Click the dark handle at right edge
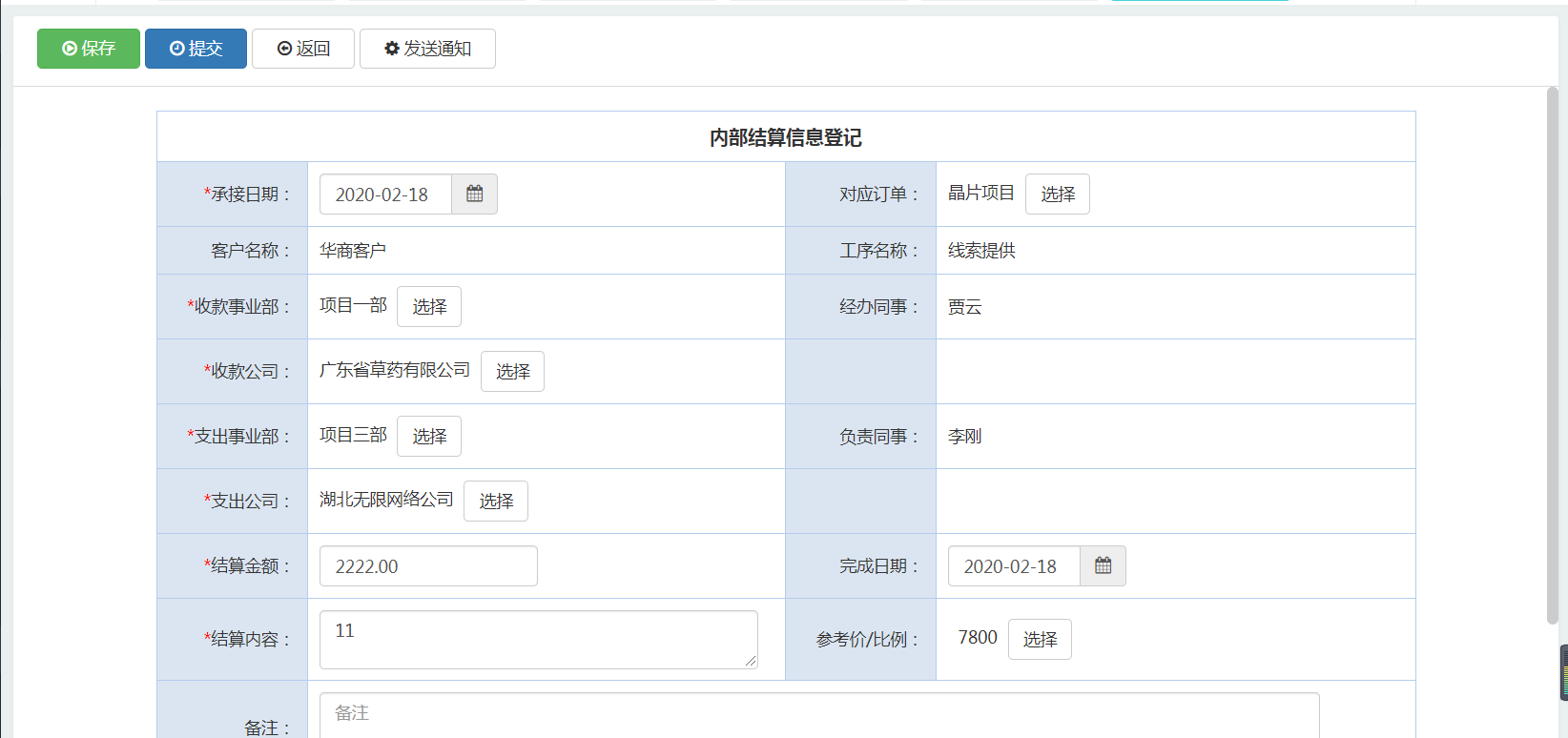Image resolution: width=1568 pixels, height=738 pixels. click(1563, 672)
